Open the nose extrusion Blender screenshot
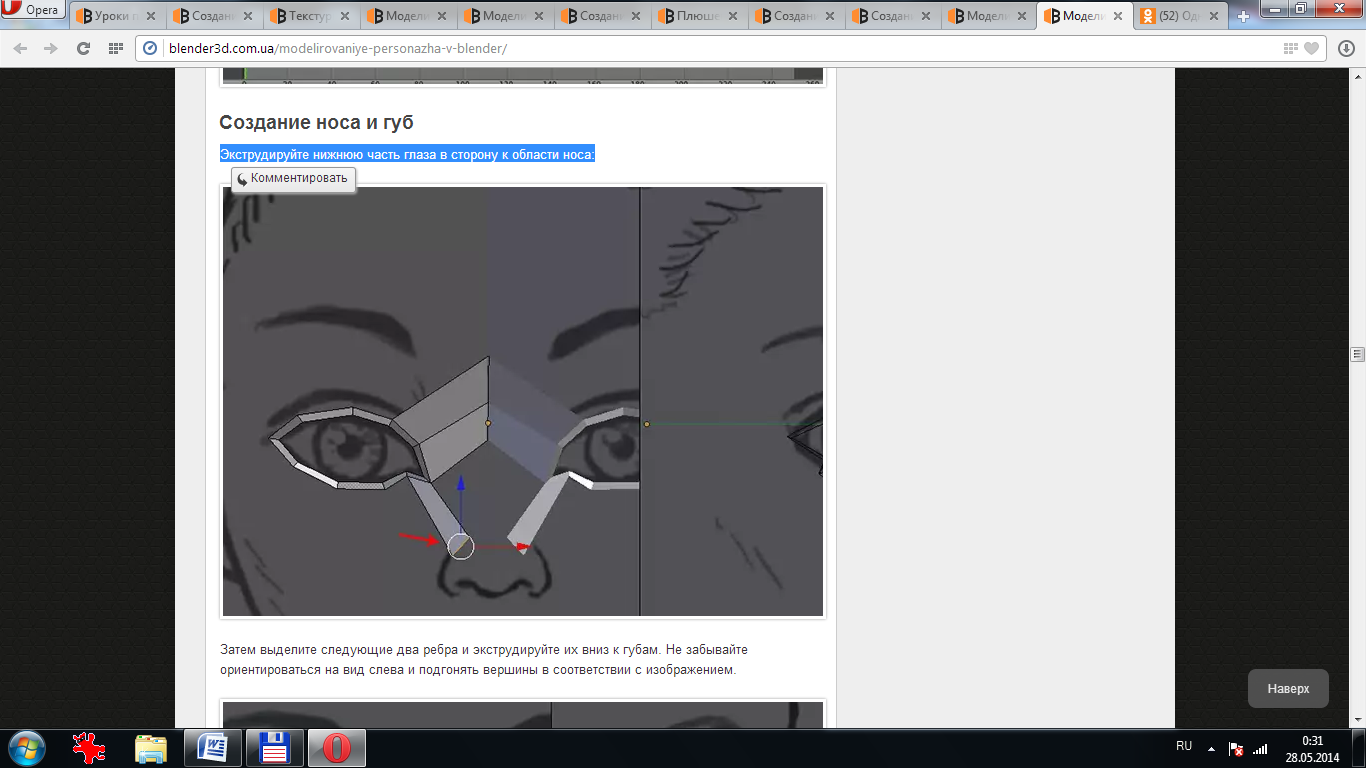 click(523, 401)
